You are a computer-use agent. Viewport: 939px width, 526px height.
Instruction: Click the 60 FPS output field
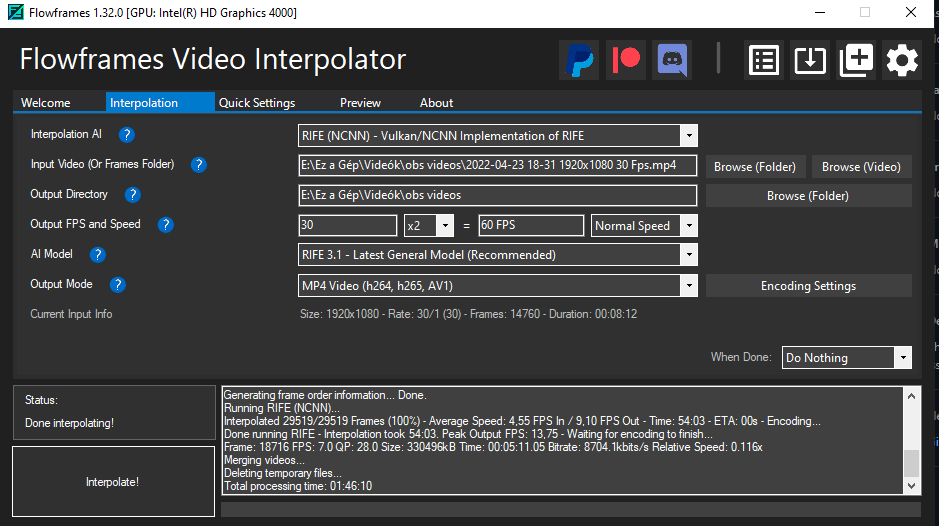point(531,225)
